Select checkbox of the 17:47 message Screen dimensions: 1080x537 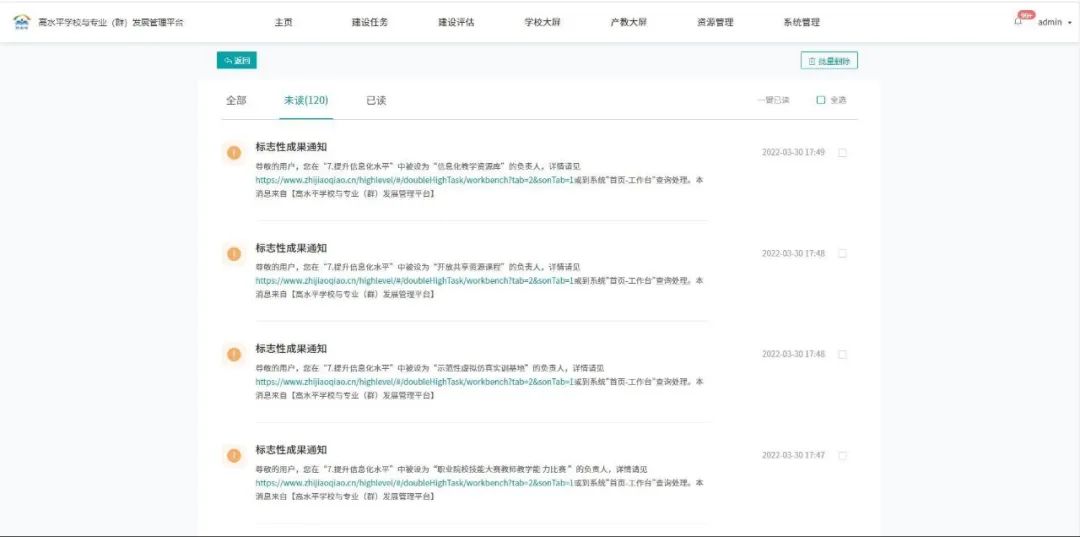point(842,455)
